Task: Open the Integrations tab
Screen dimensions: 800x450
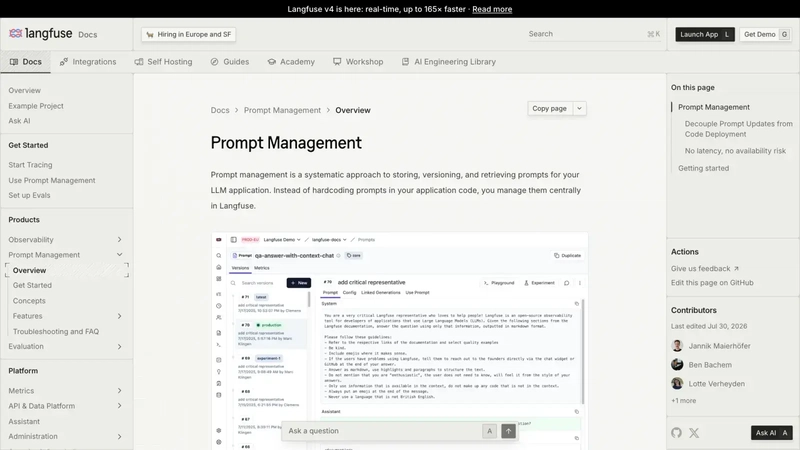Action: tap(88, 62)
